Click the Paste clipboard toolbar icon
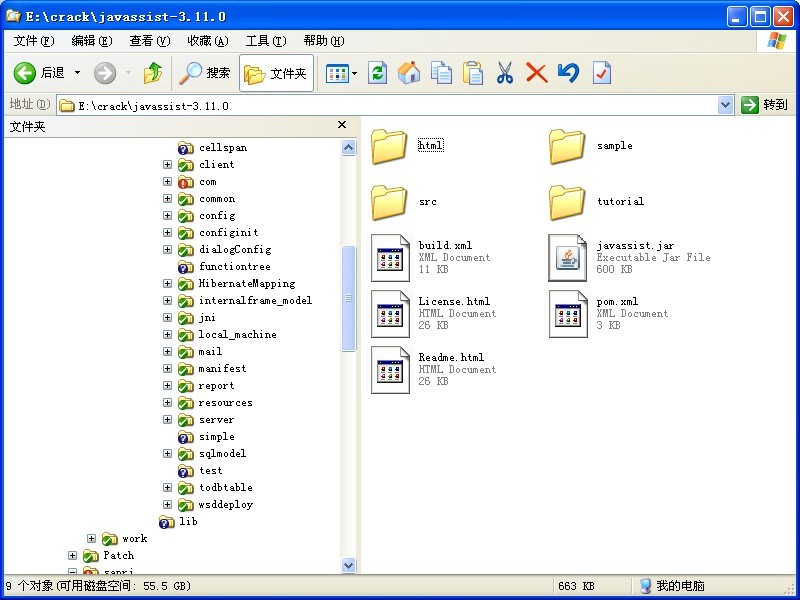The height and width of the screenshot is (600, 800). point(473,73)
